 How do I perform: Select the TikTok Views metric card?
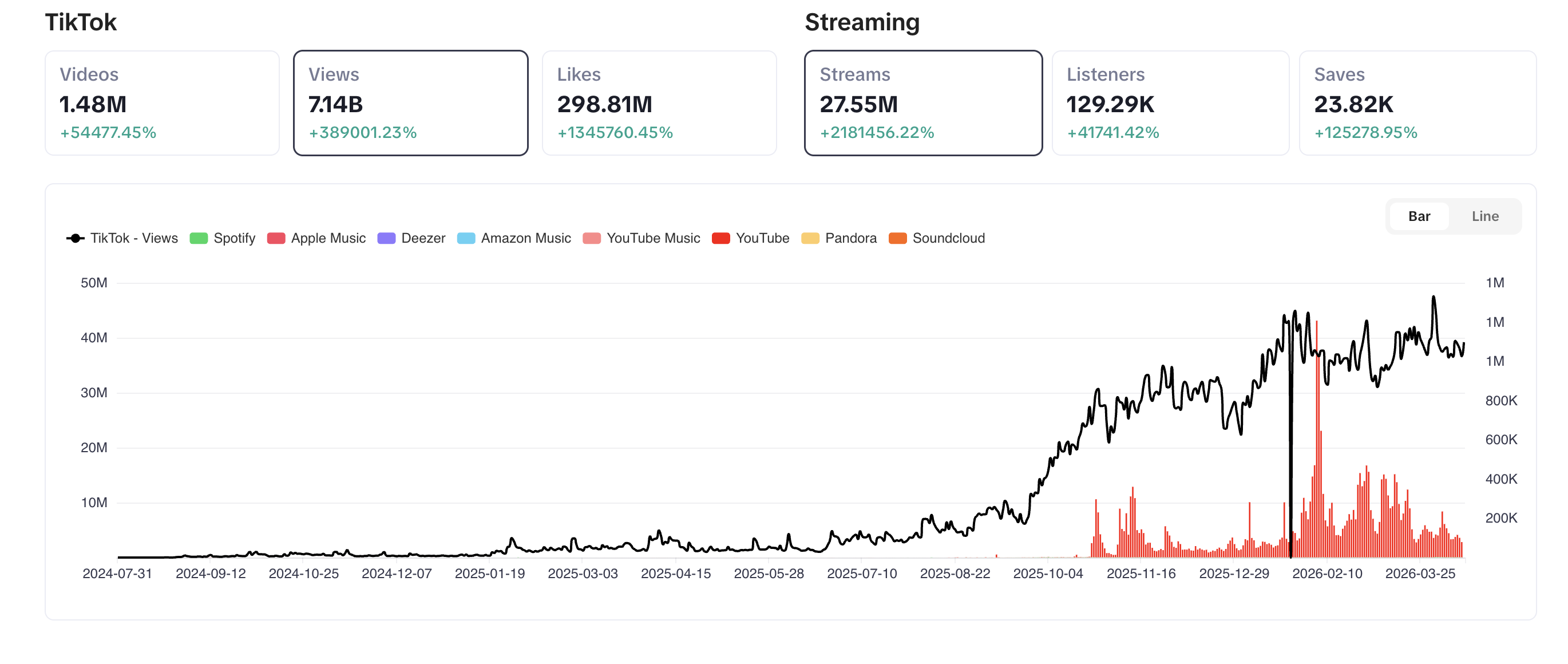click(x=410, y=103)
